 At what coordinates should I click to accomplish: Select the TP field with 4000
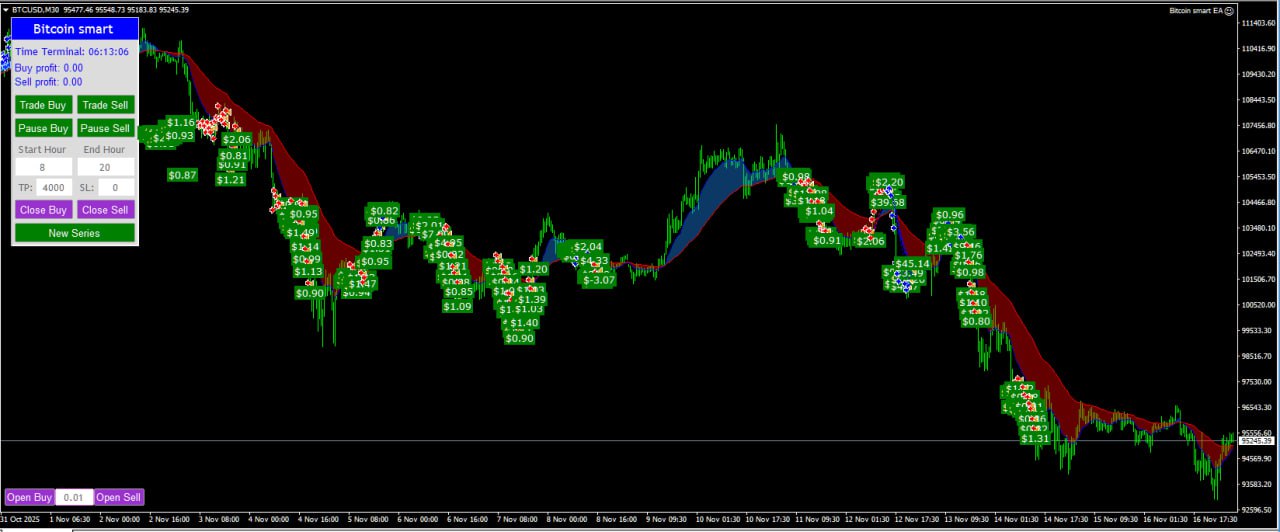pos(54,187)
